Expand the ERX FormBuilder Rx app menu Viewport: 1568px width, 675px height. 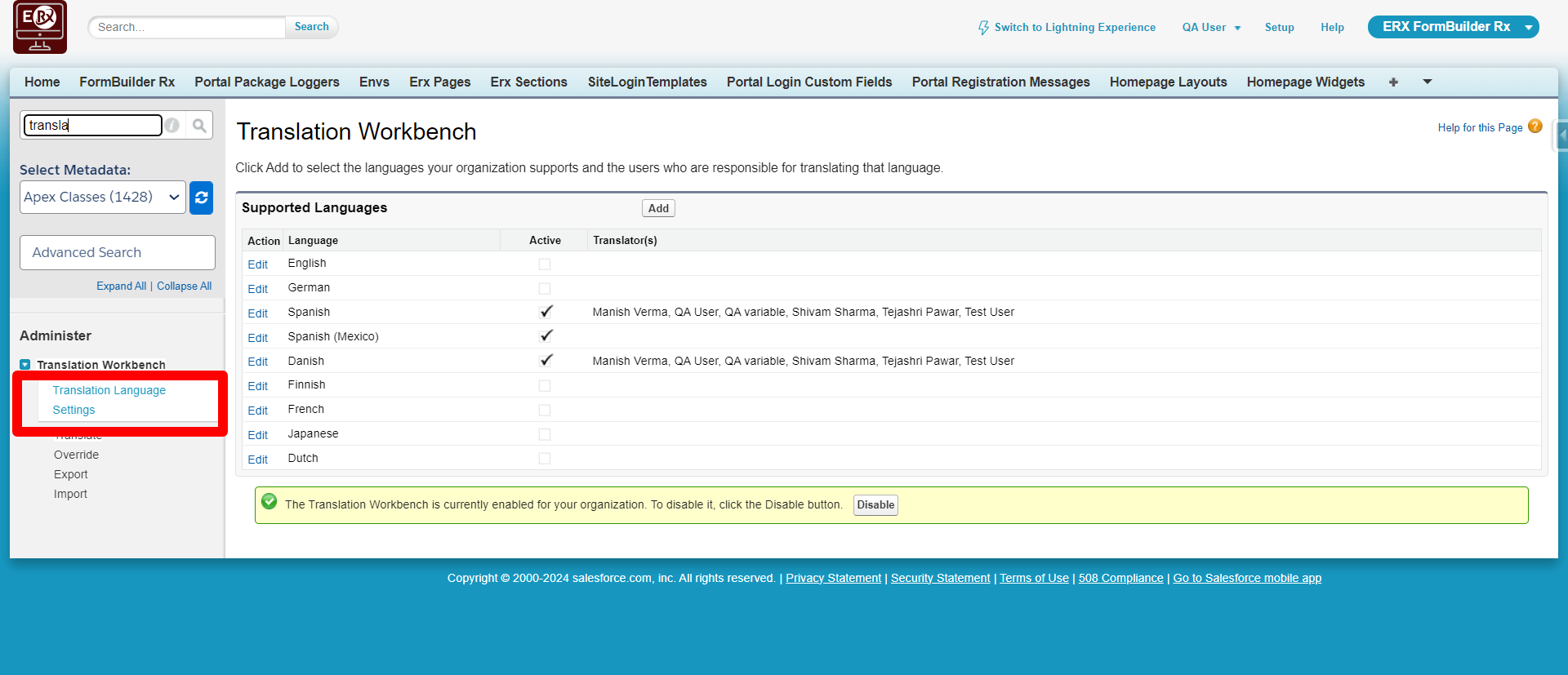click(x=1528, y=28)
